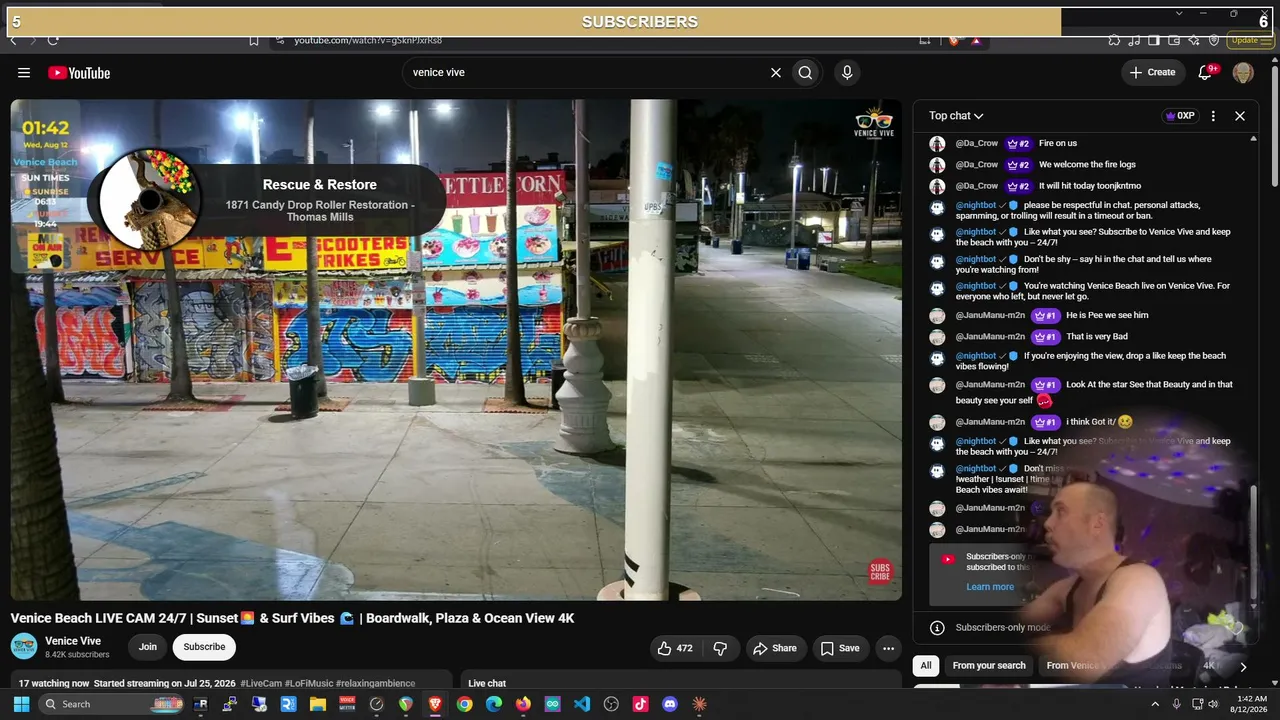Viewport: 1280px width, 720px height.
Task: Open the Venice Vive channel avatar
Action: [24, 646]
